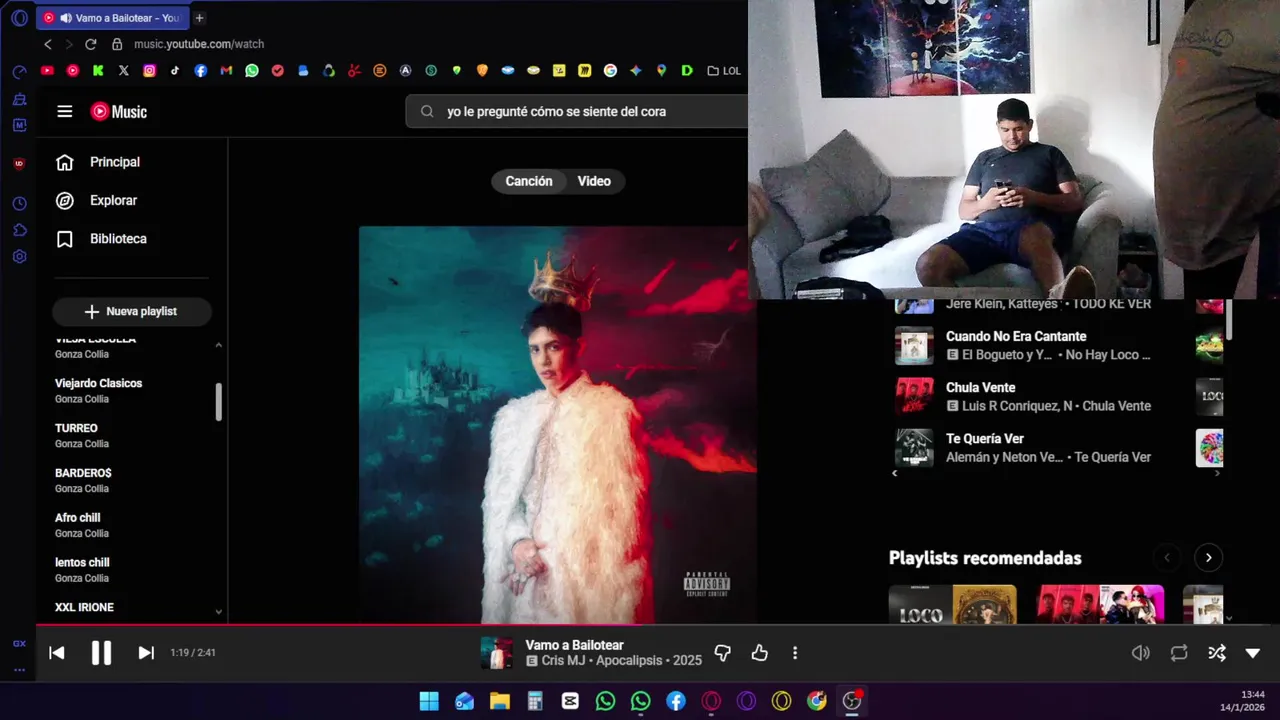Go back in browser history
This screenshot has height=720, width=1280.
point(48,44)
